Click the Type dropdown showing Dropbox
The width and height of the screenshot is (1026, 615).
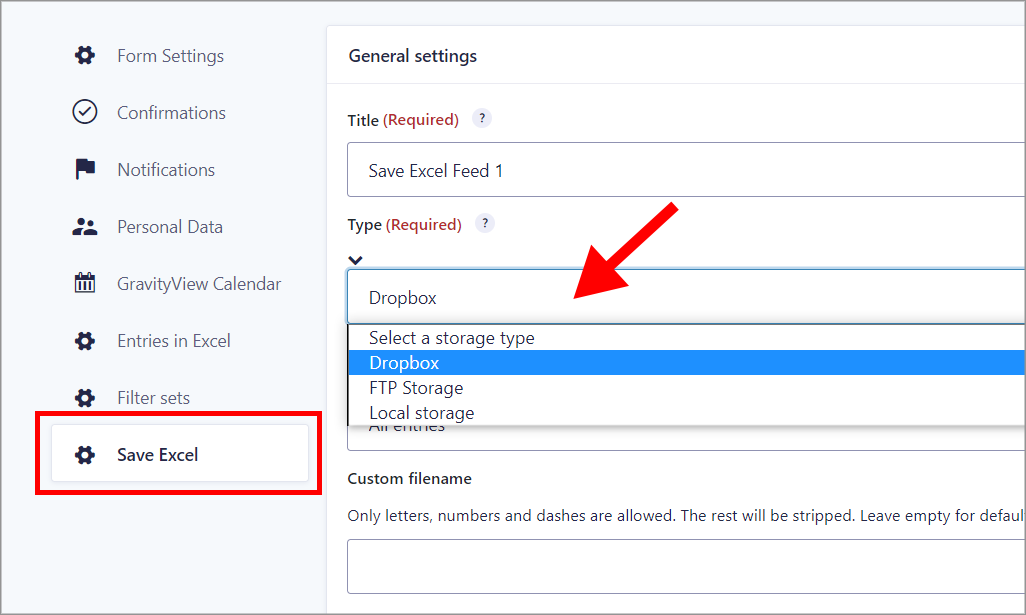click(x=686, y=297)
